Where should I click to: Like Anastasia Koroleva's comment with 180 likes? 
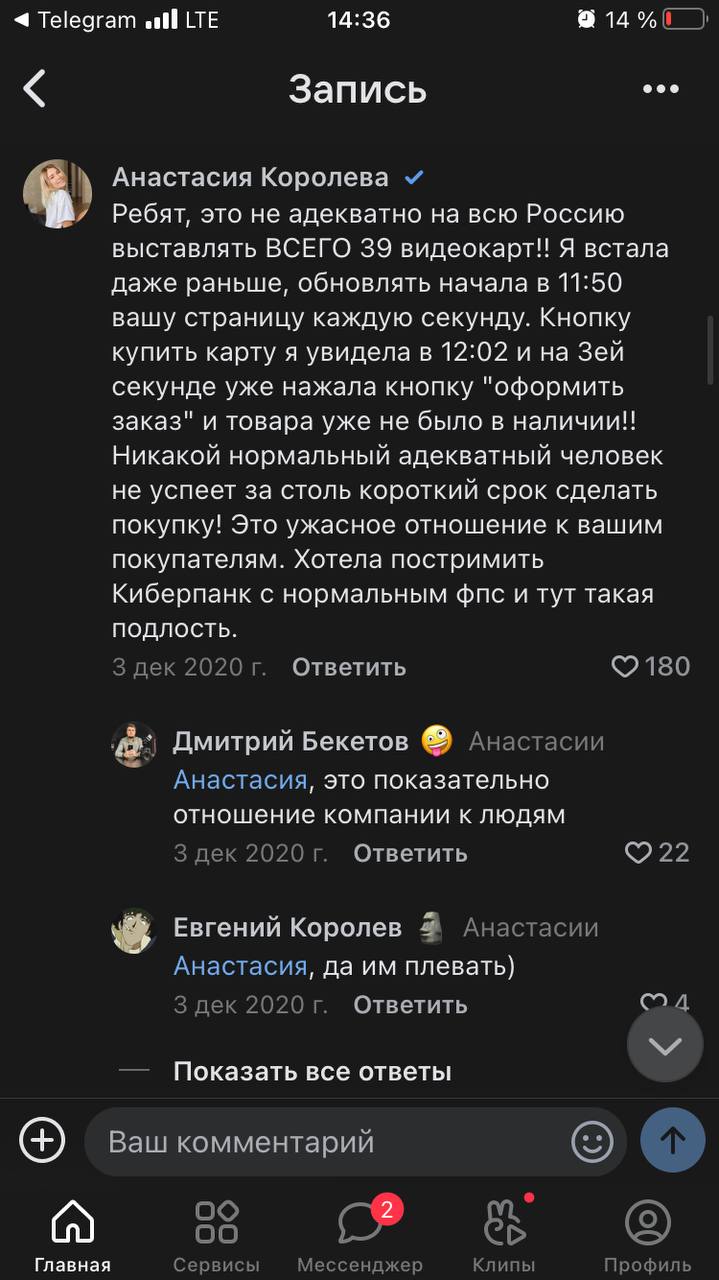[625, 667]
